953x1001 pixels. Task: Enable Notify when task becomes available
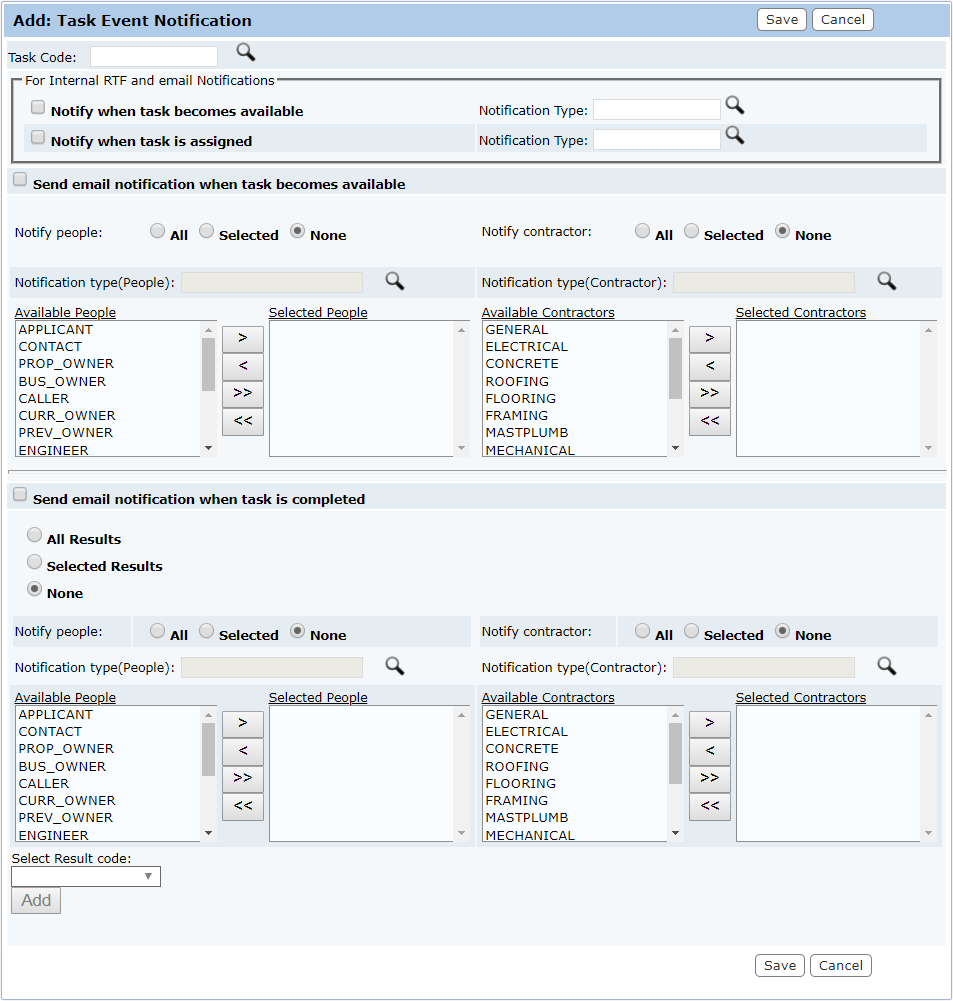pyautogui.click(x=38, y=108)
